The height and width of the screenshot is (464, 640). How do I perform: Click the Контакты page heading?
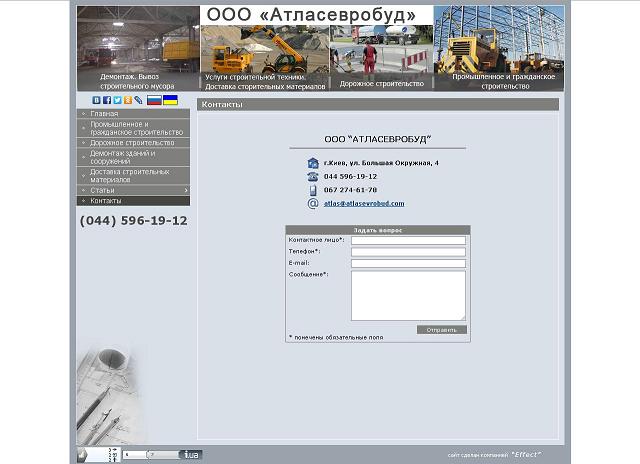pos(222,104)
